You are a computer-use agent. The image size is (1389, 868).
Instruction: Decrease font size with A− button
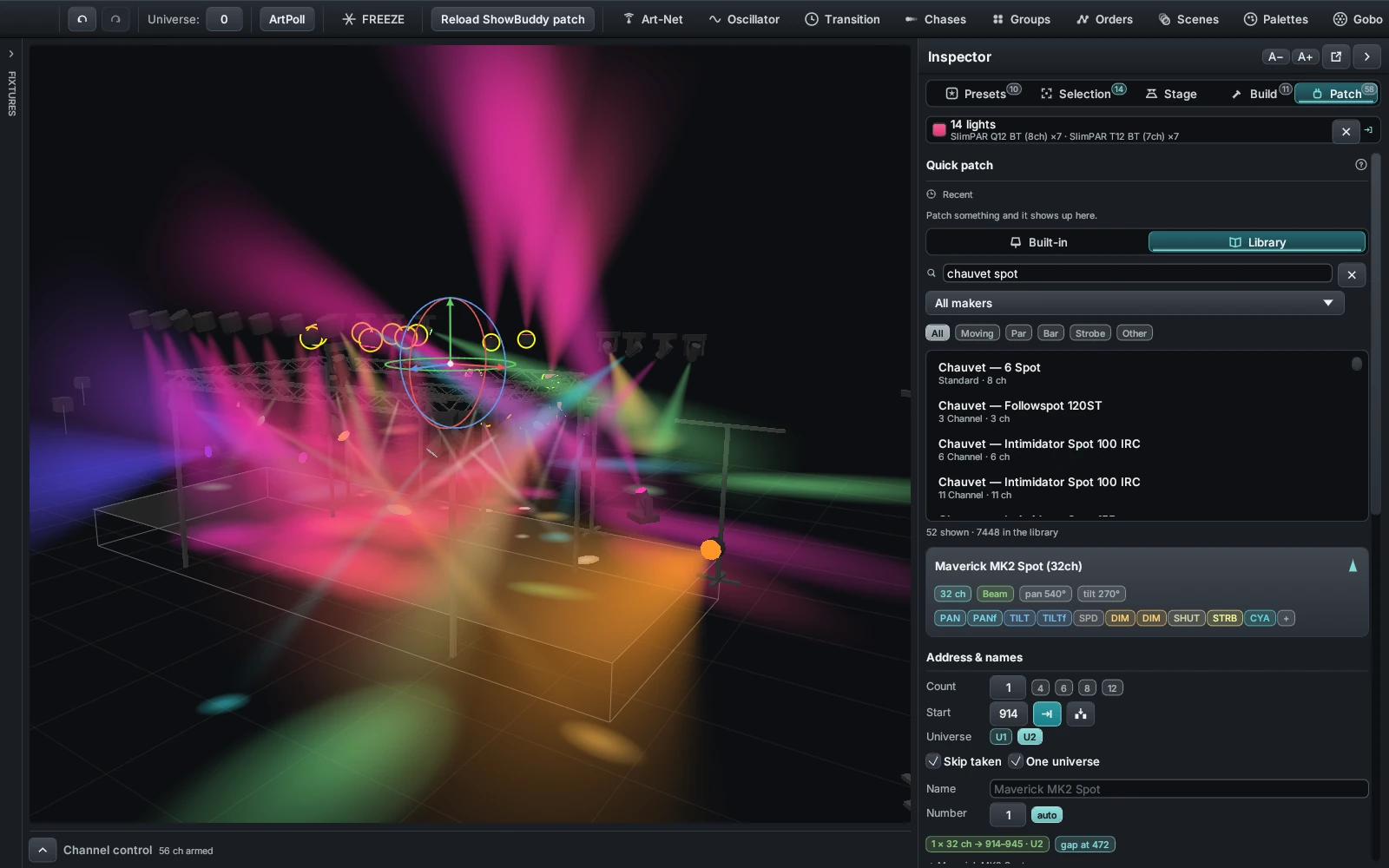(x=1275, y=56)
